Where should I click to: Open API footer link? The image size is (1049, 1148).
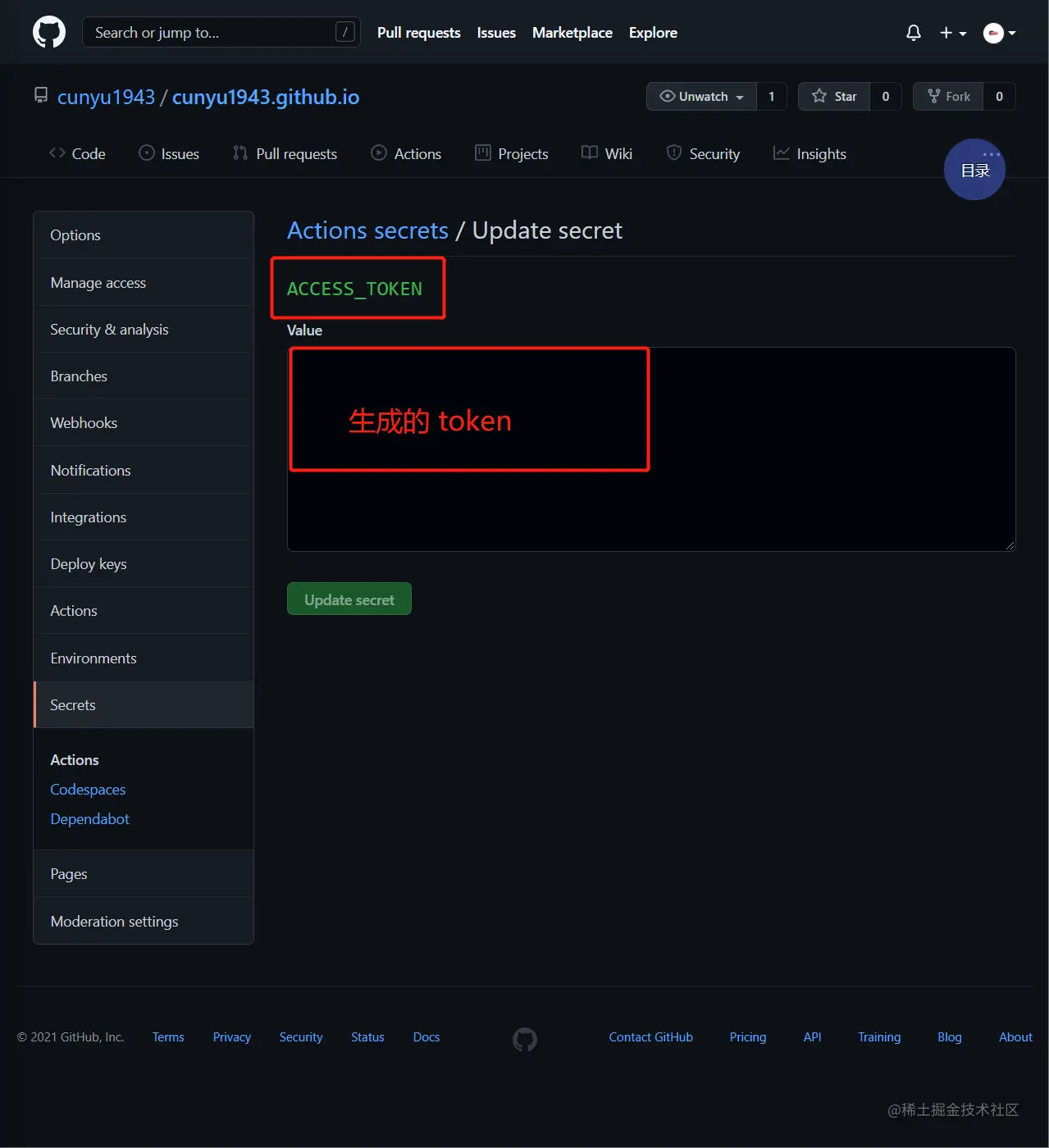click(813, 1037)
